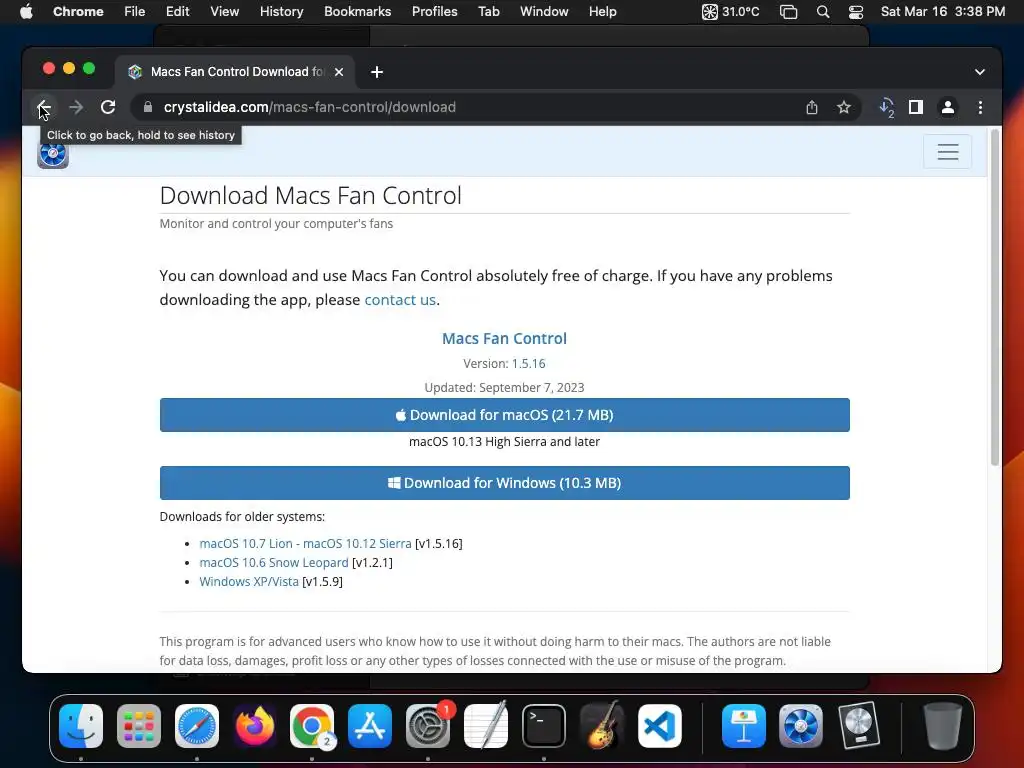Click Download for macOS (21.7 MB) button

point(504,415)
